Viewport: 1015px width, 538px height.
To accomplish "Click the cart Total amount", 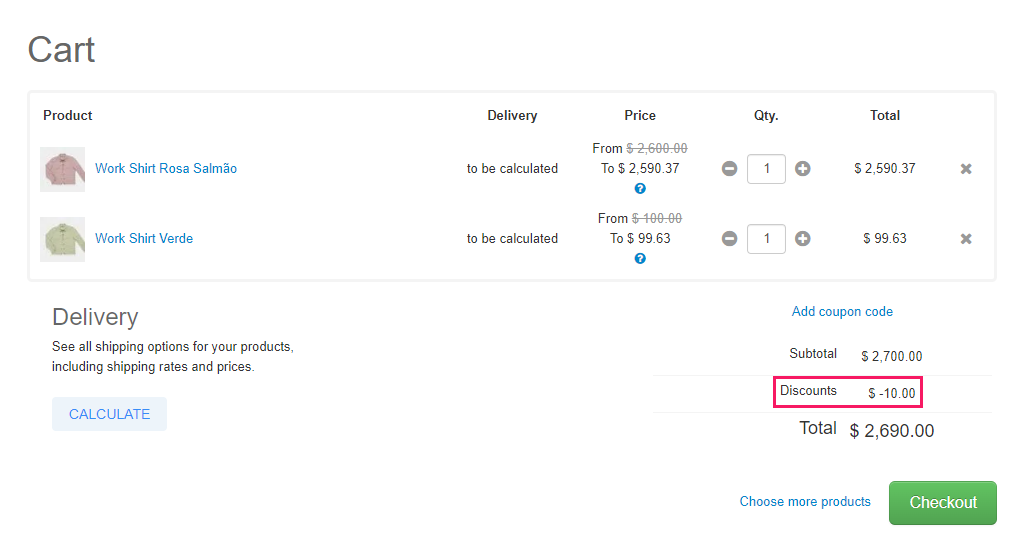I will coord(891,431).
